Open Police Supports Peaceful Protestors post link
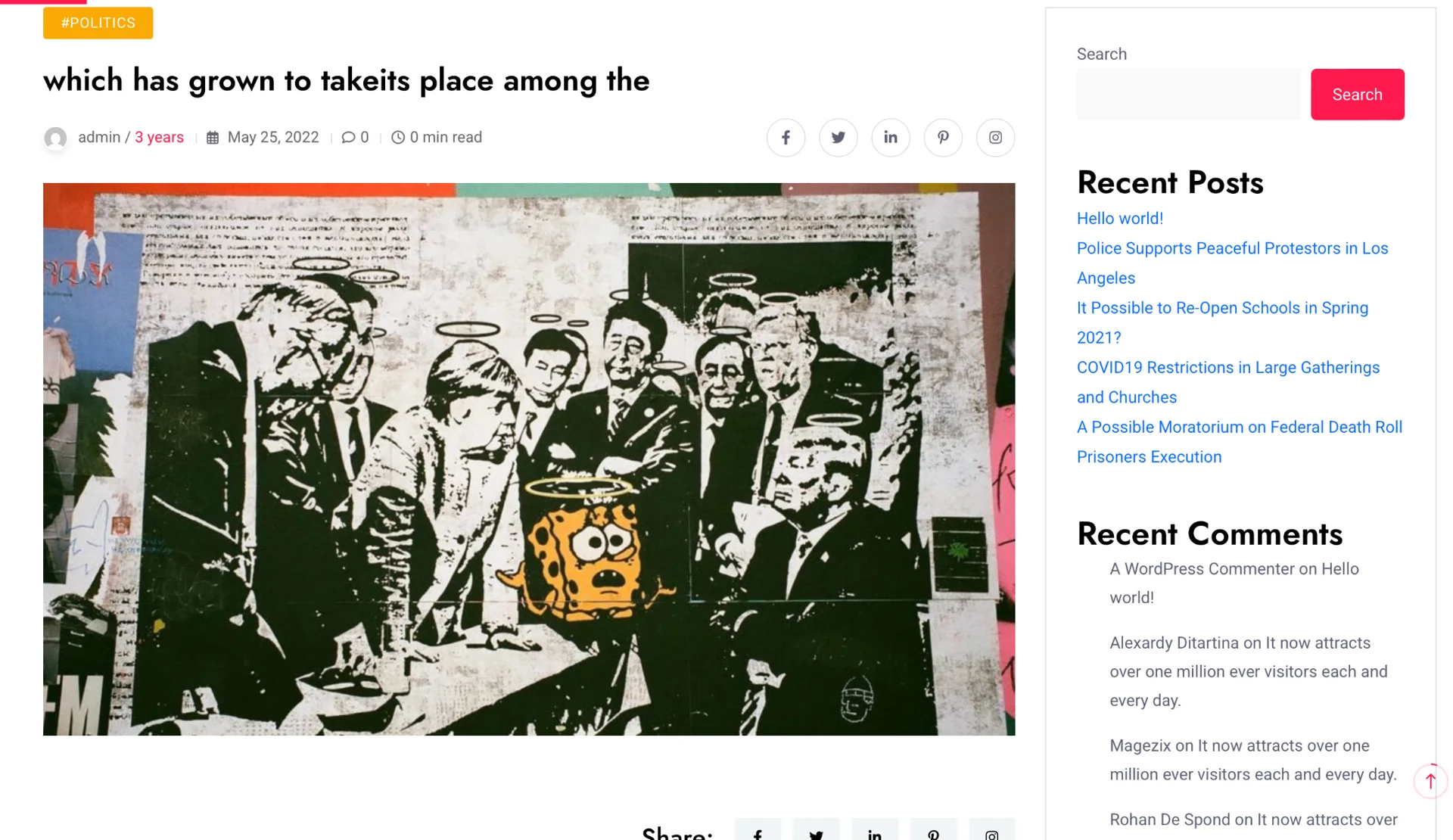 (1231, 249)
